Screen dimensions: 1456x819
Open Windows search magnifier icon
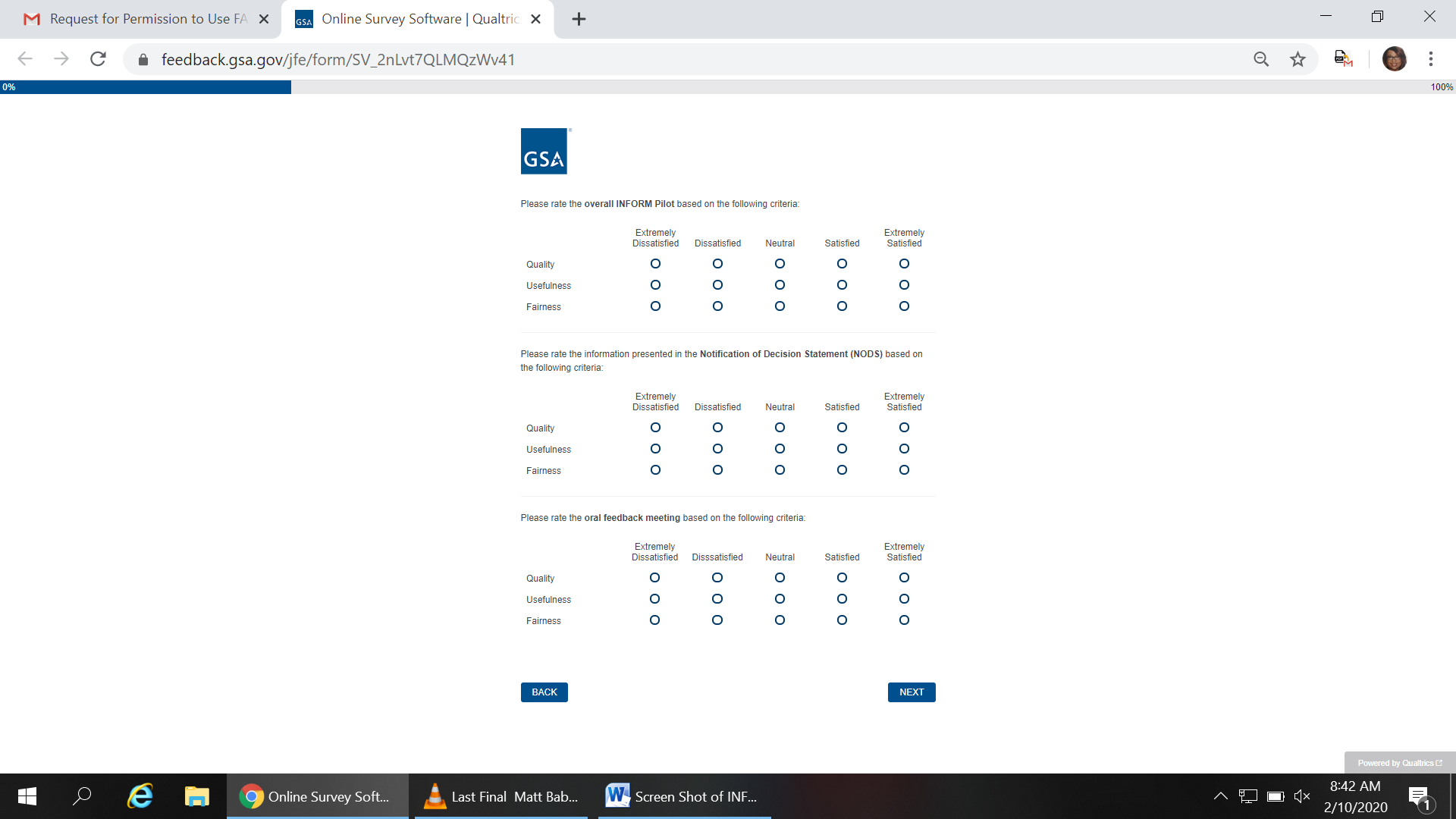(x=82, y=796)
